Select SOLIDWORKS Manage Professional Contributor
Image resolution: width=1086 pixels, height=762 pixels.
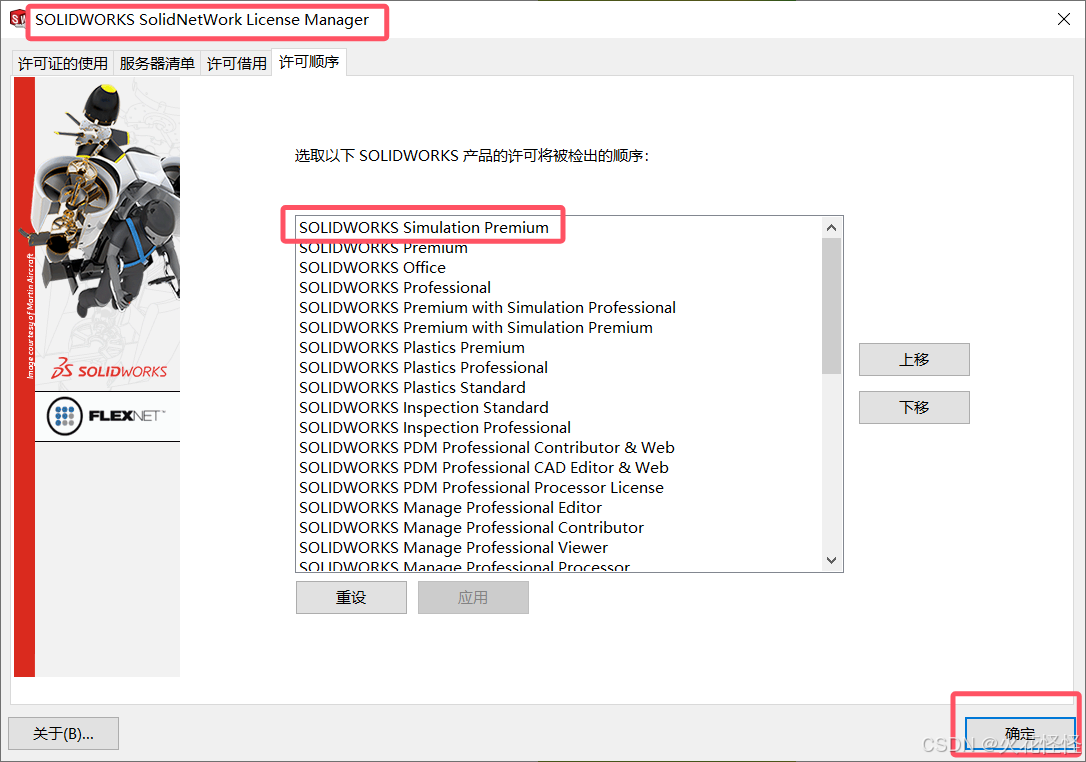558,528
